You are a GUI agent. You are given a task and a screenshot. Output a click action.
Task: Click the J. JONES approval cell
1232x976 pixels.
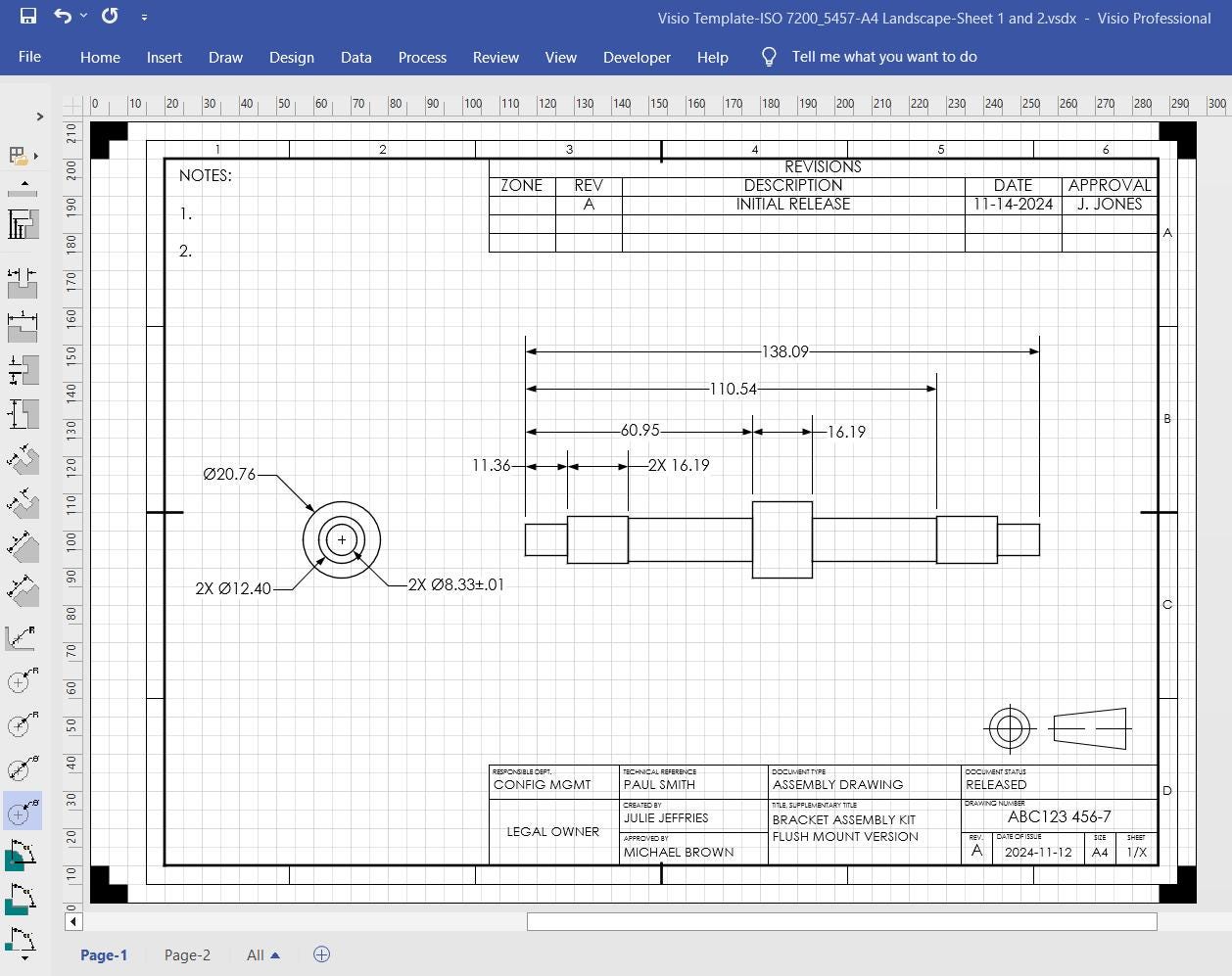click(x=1110, y=205)
